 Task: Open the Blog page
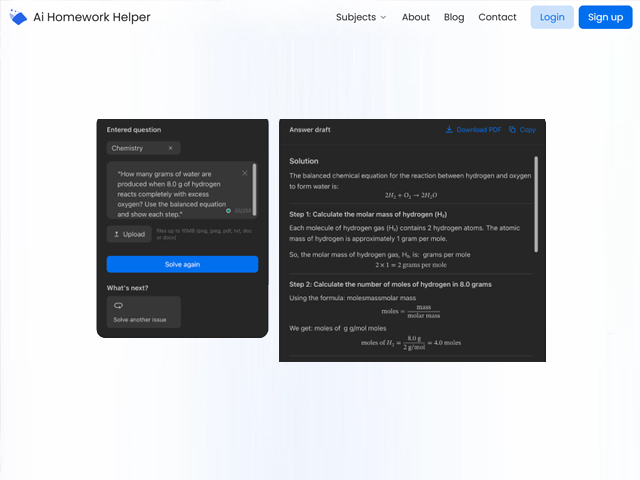454,17
